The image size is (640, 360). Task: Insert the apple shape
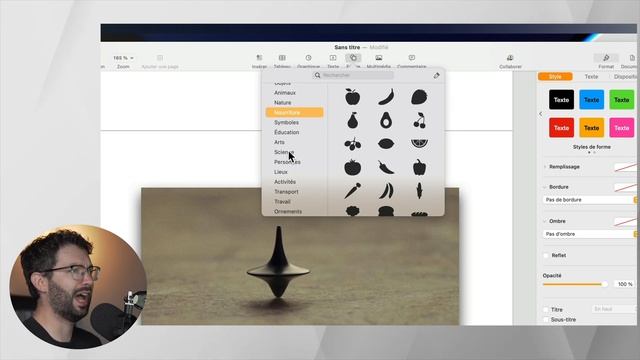click(x=352, y=97)
